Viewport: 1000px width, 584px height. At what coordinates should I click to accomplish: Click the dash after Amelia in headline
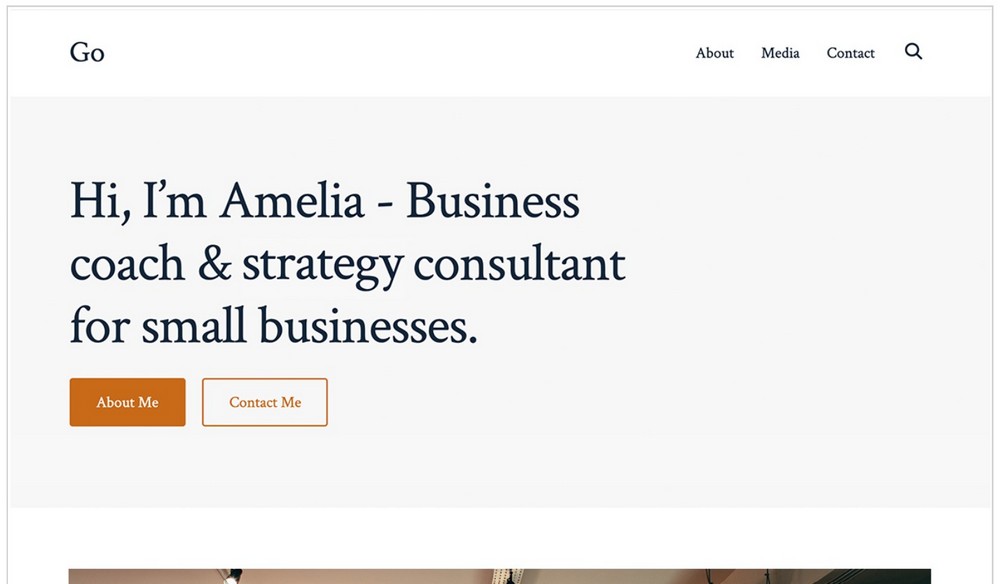(385, 203)
